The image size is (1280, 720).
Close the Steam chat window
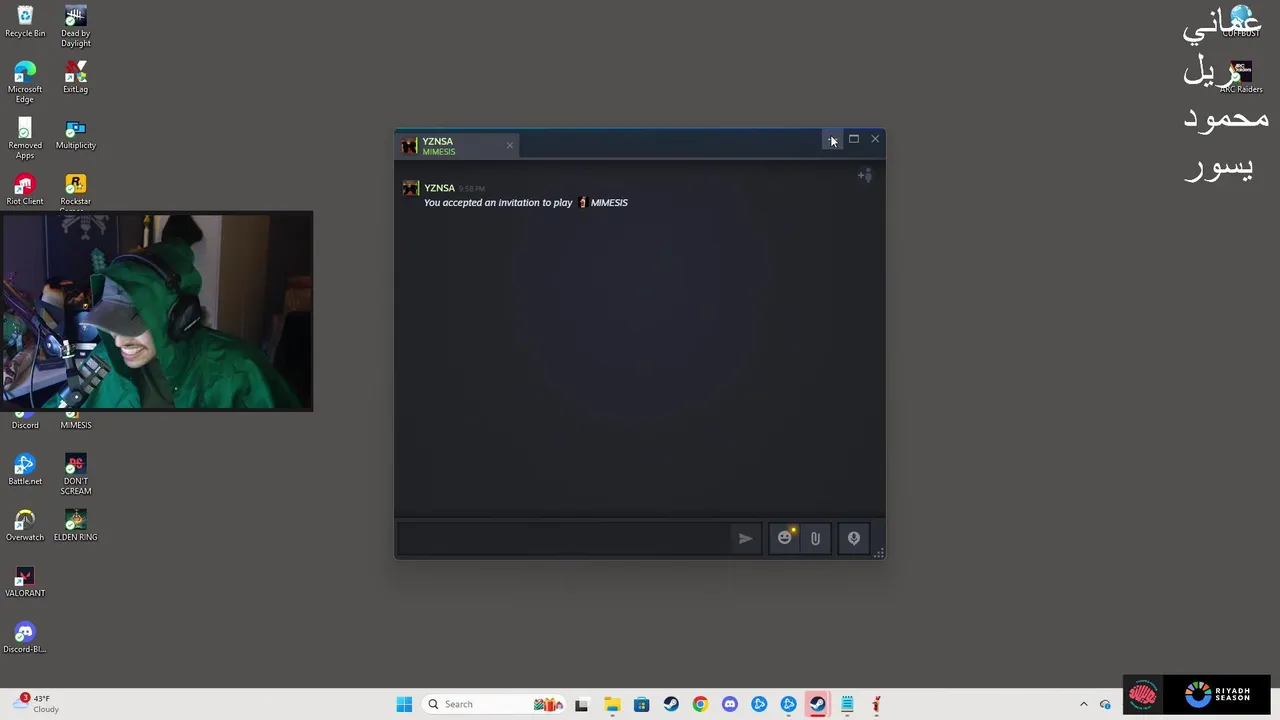tap(875, 139)
